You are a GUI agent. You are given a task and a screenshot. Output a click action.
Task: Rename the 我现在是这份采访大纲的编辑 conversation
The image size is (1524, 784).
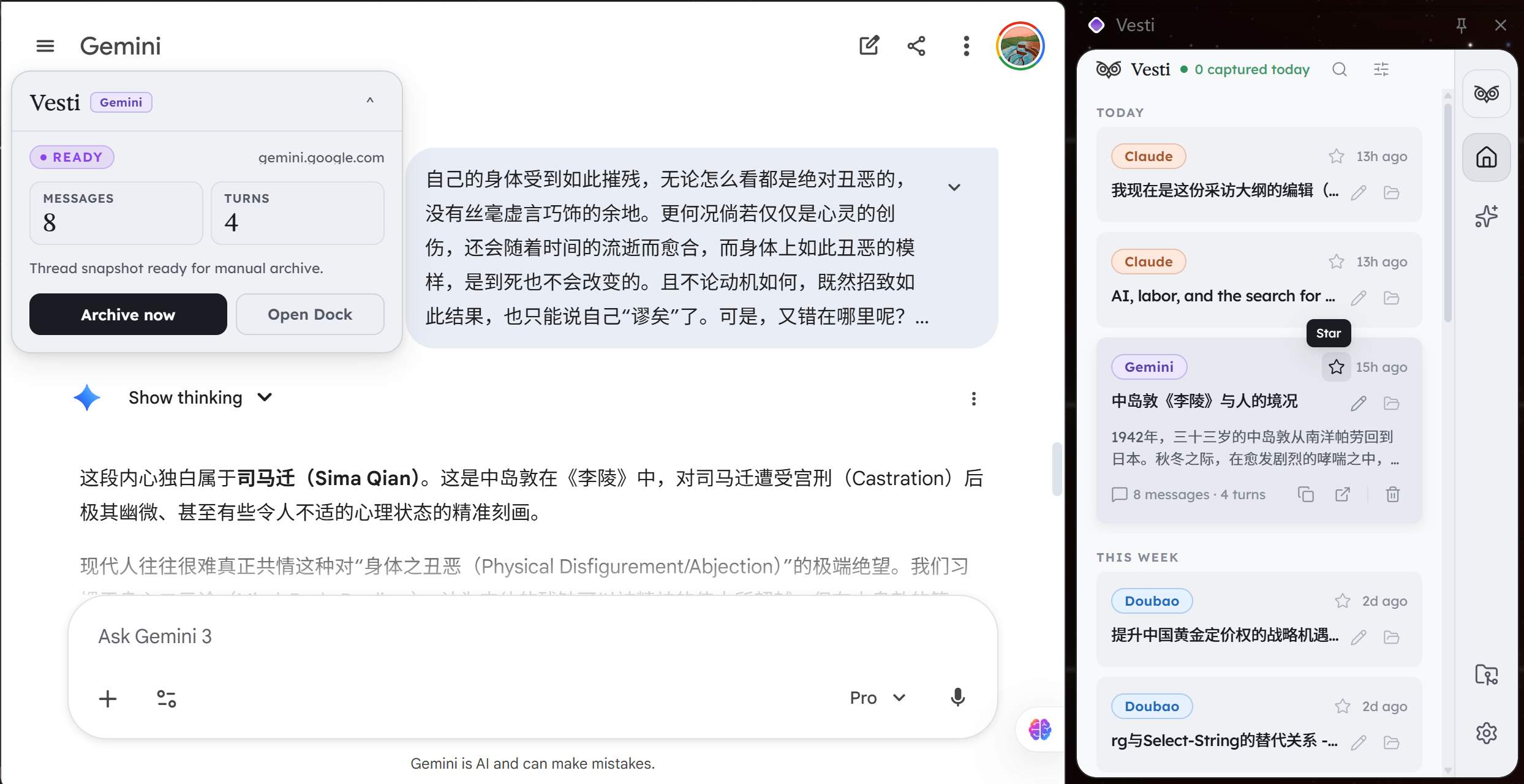[x=1359, y=193]
